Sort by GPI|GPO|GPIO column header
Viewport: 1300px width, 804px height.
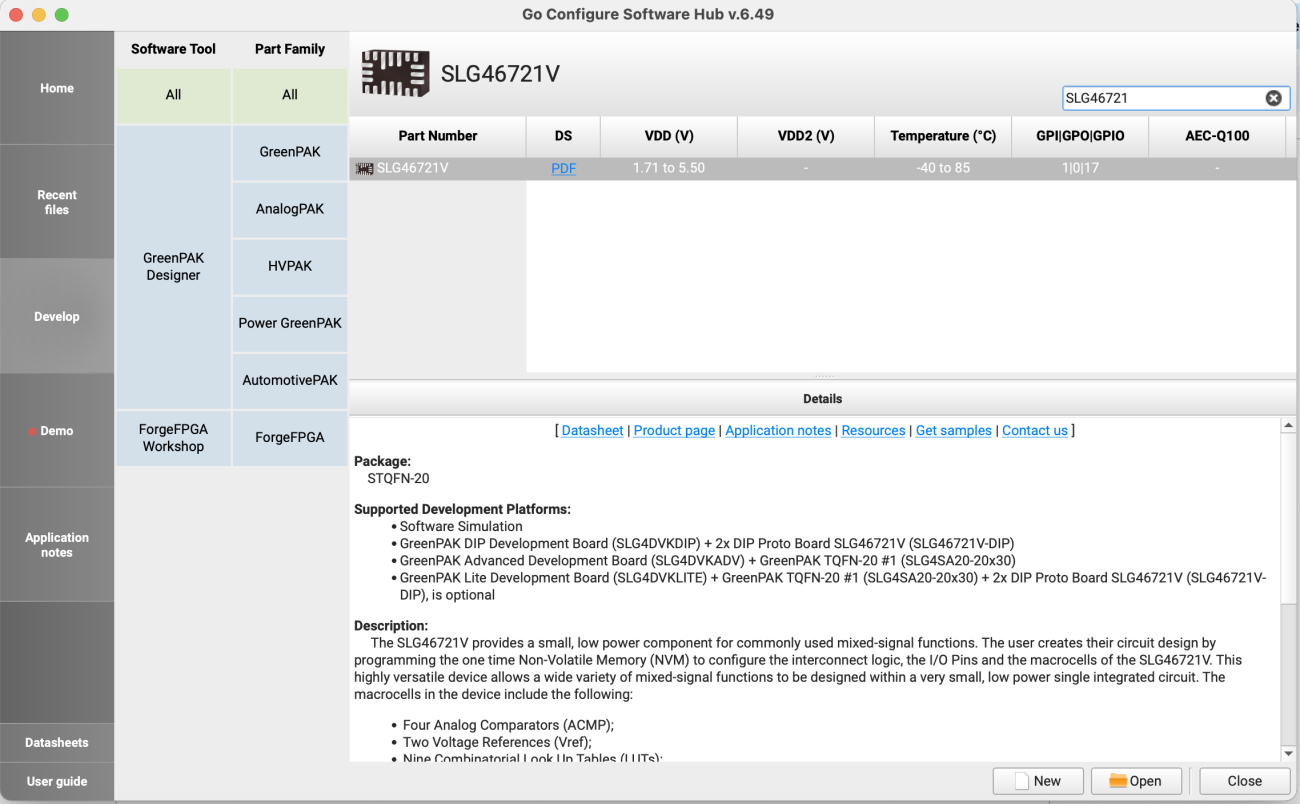(x=1080, y=136)
